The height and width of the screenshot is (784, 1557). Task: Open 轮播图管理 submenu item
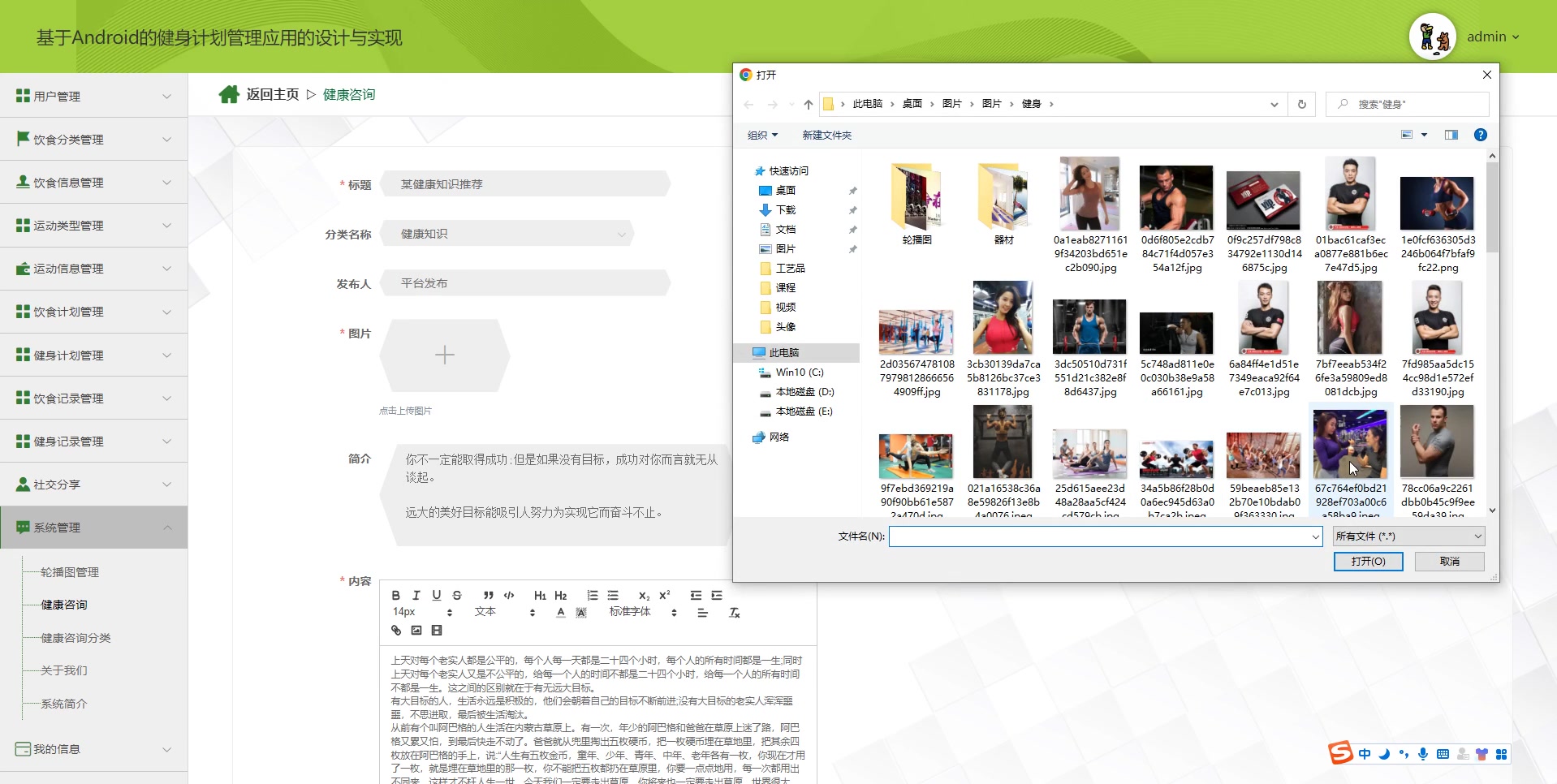pyautogui.click(x=70, y=572)
